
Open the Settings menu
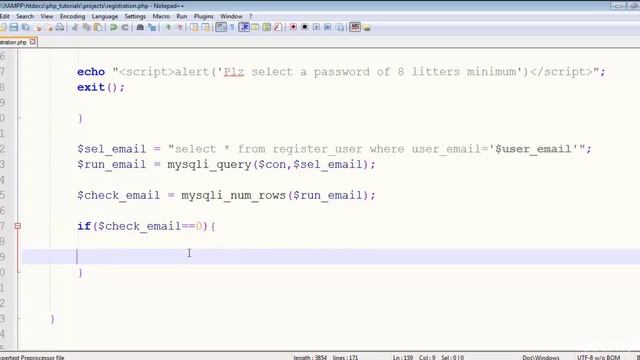[135, 16]
